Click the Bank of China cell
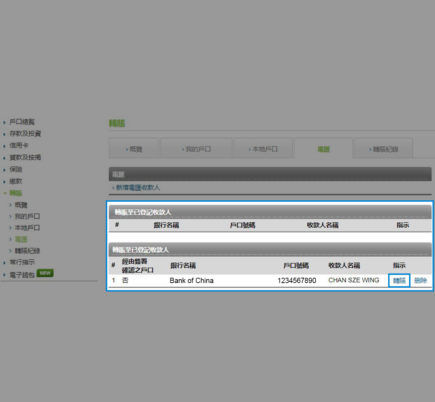This screenshot has width=435, height=402. pyautogui.click(x=191, y=280)
